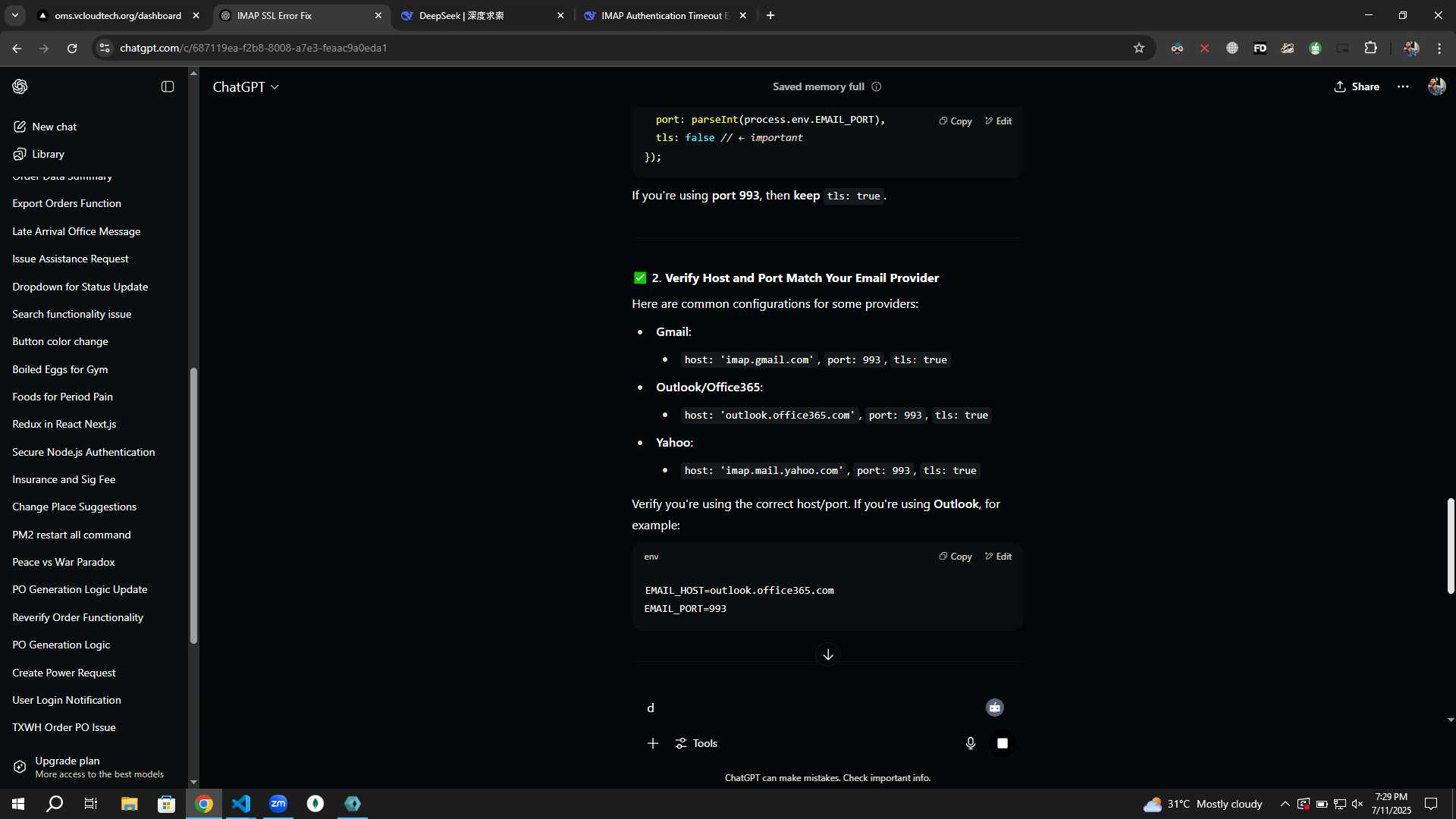Open a new browser tab
The width and height of the screenshot is (1456, 819).
(x=770, y=15)
